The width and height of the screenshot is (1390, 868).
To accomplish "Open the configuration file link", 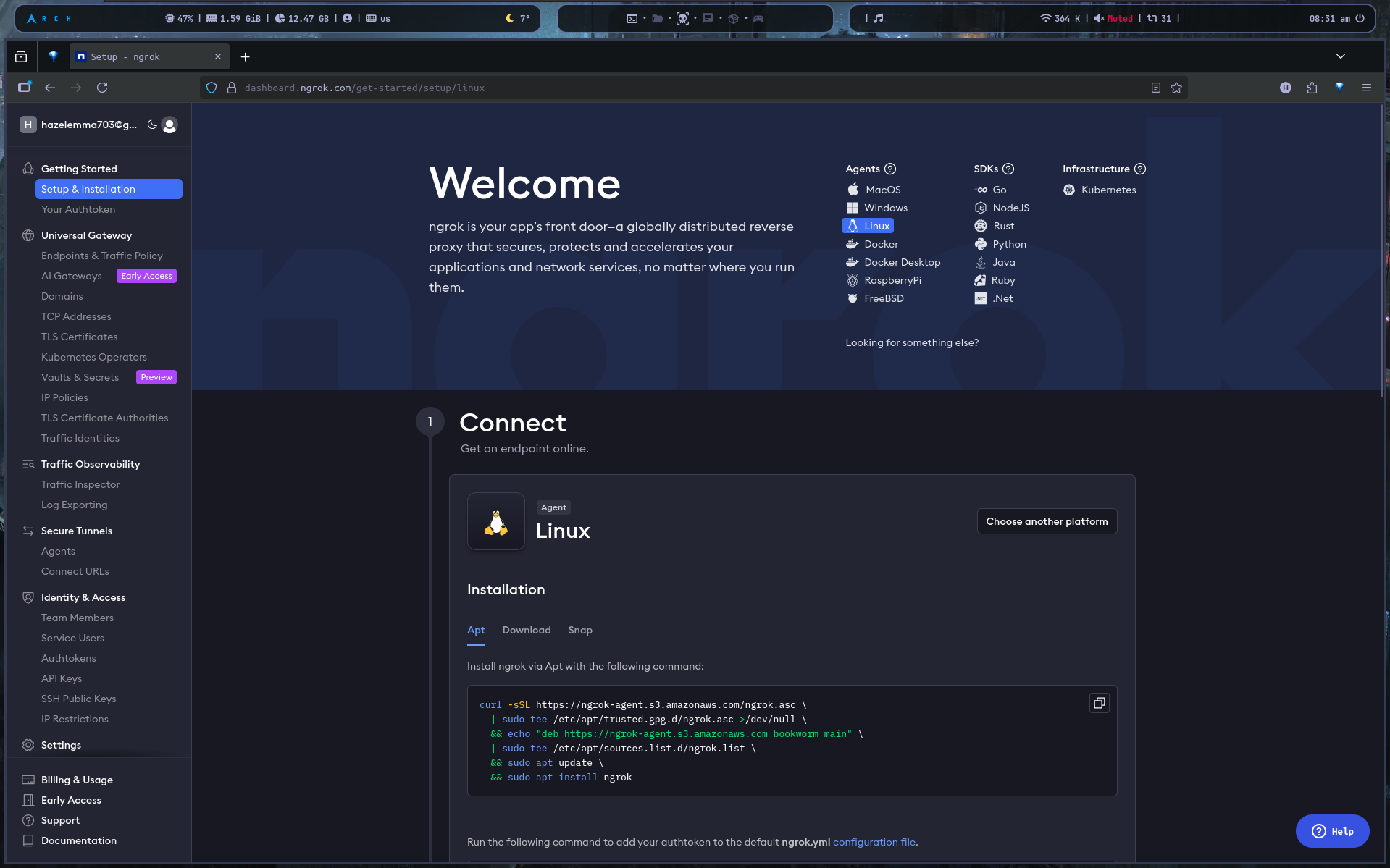I will (x=874, y=842).
